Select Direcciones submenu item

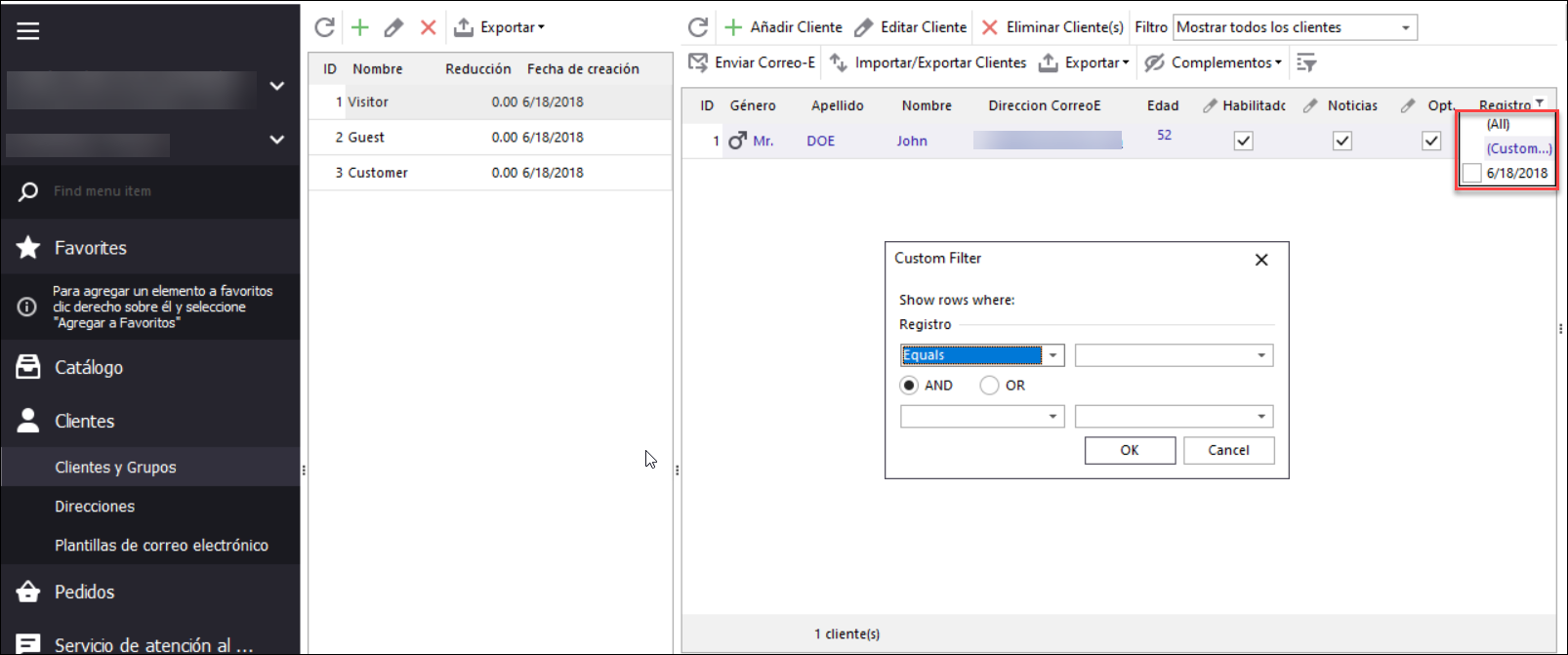pyautogui.click(x=150, y=506)
